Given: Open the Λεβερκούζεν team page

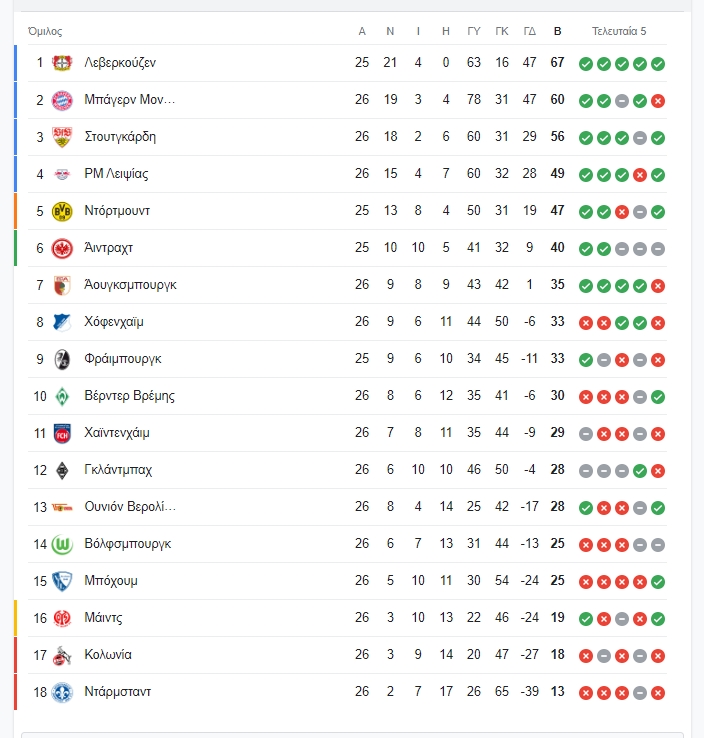Looking at the screenshot, I should [120, 63].
